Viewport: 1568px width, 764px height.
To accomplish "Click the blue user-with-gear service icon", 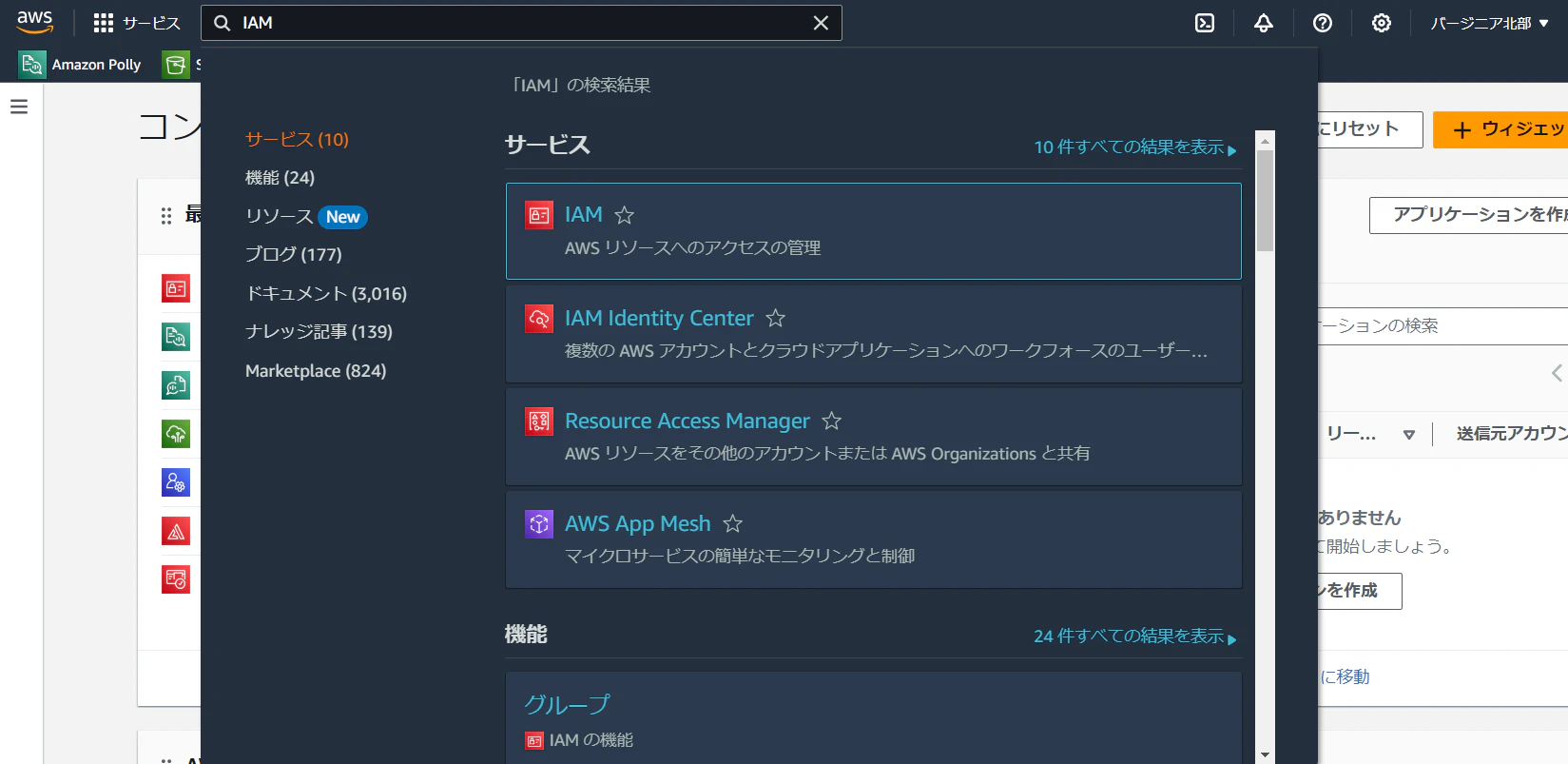I will pyautogui.click(x=176, y=482).
